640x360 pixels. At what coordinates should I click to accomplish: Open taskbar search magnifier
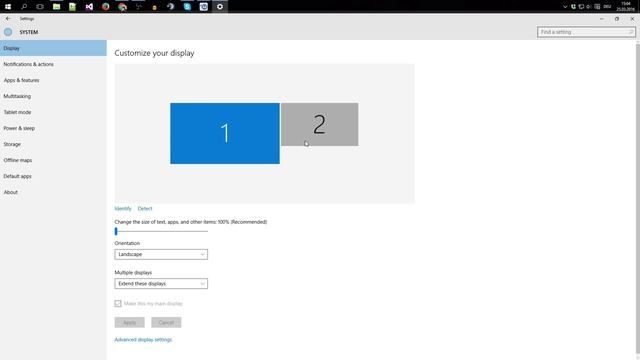coord(24,7)
